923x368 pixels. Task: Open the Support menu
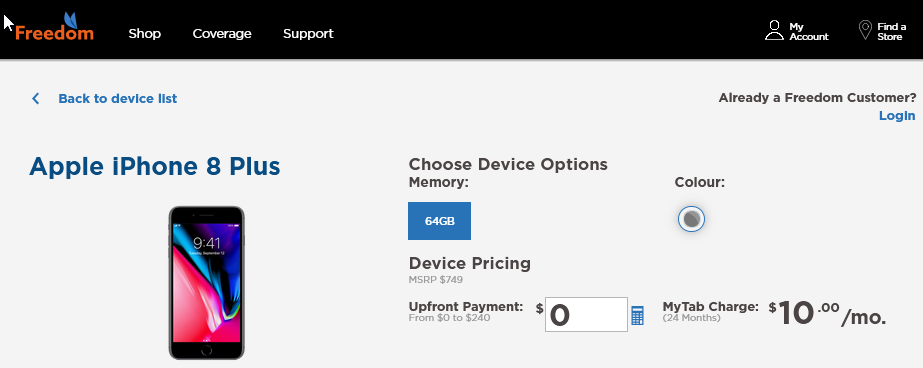point(308,34)
